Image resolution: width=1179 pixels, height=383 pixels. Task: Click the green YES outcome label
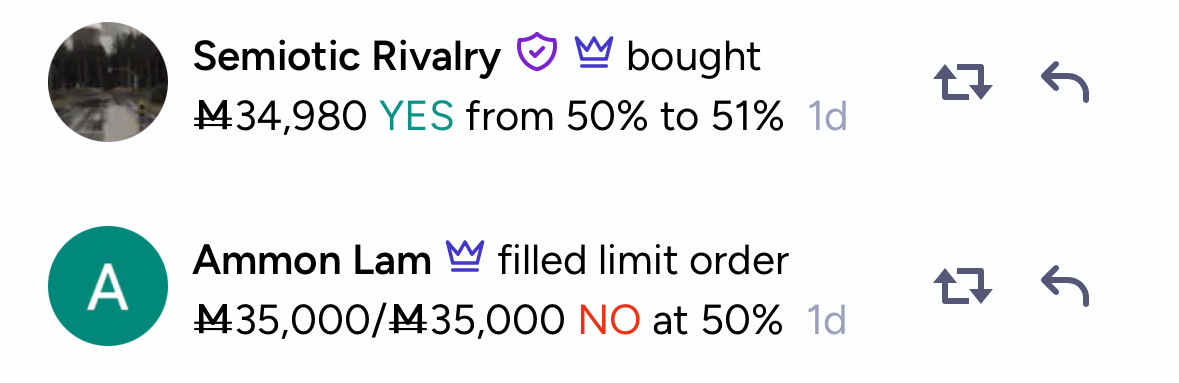click(417, 117)
